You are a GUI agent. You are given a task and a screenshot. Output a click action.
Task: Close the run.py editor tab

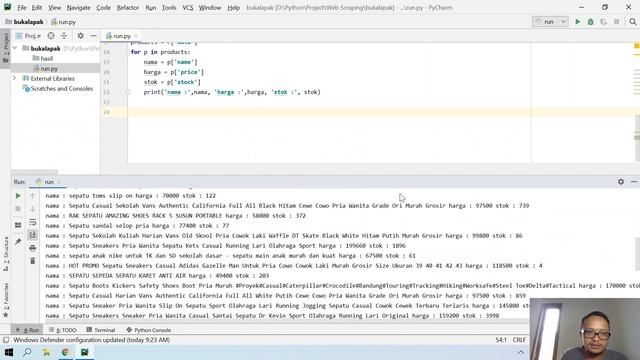click(x=136, y=36)
